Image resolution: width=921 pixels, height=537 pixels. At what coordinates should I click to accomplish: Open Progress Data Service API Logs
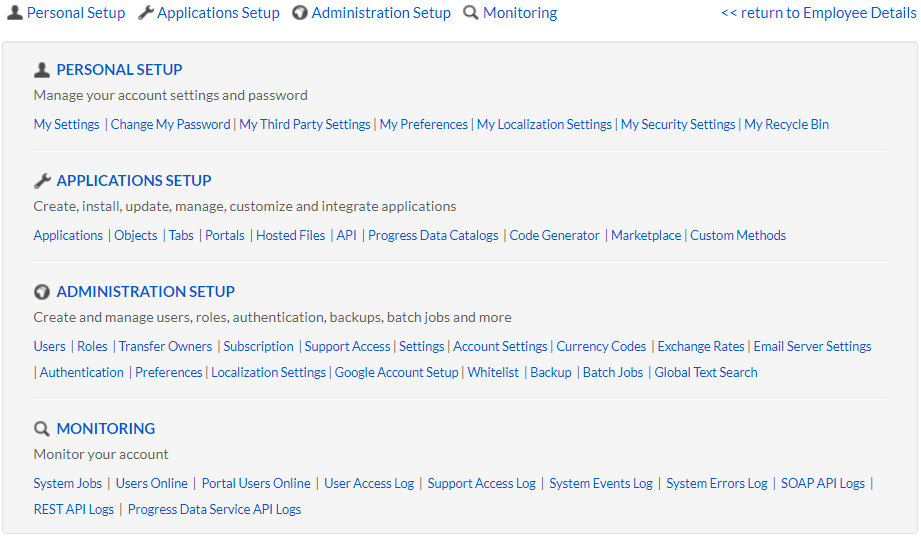pyautogui.click(x=214, y=510)
